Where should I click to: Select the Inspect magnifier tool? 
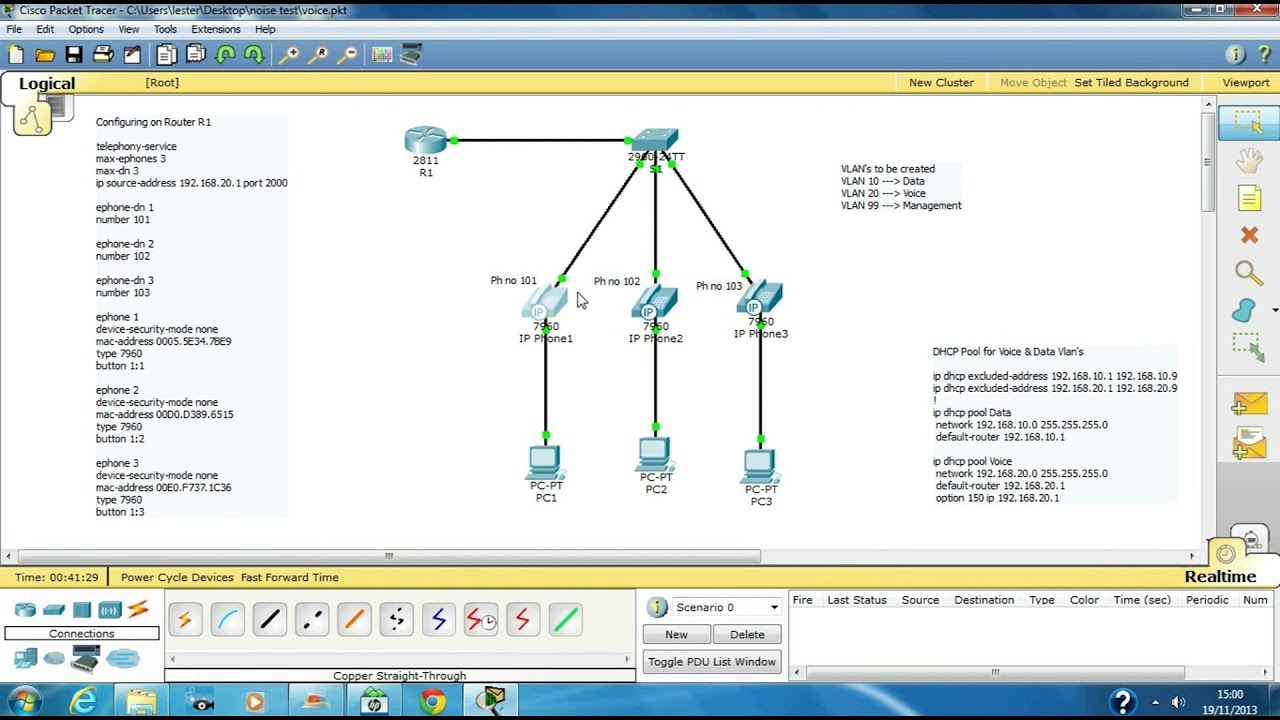1249,273
